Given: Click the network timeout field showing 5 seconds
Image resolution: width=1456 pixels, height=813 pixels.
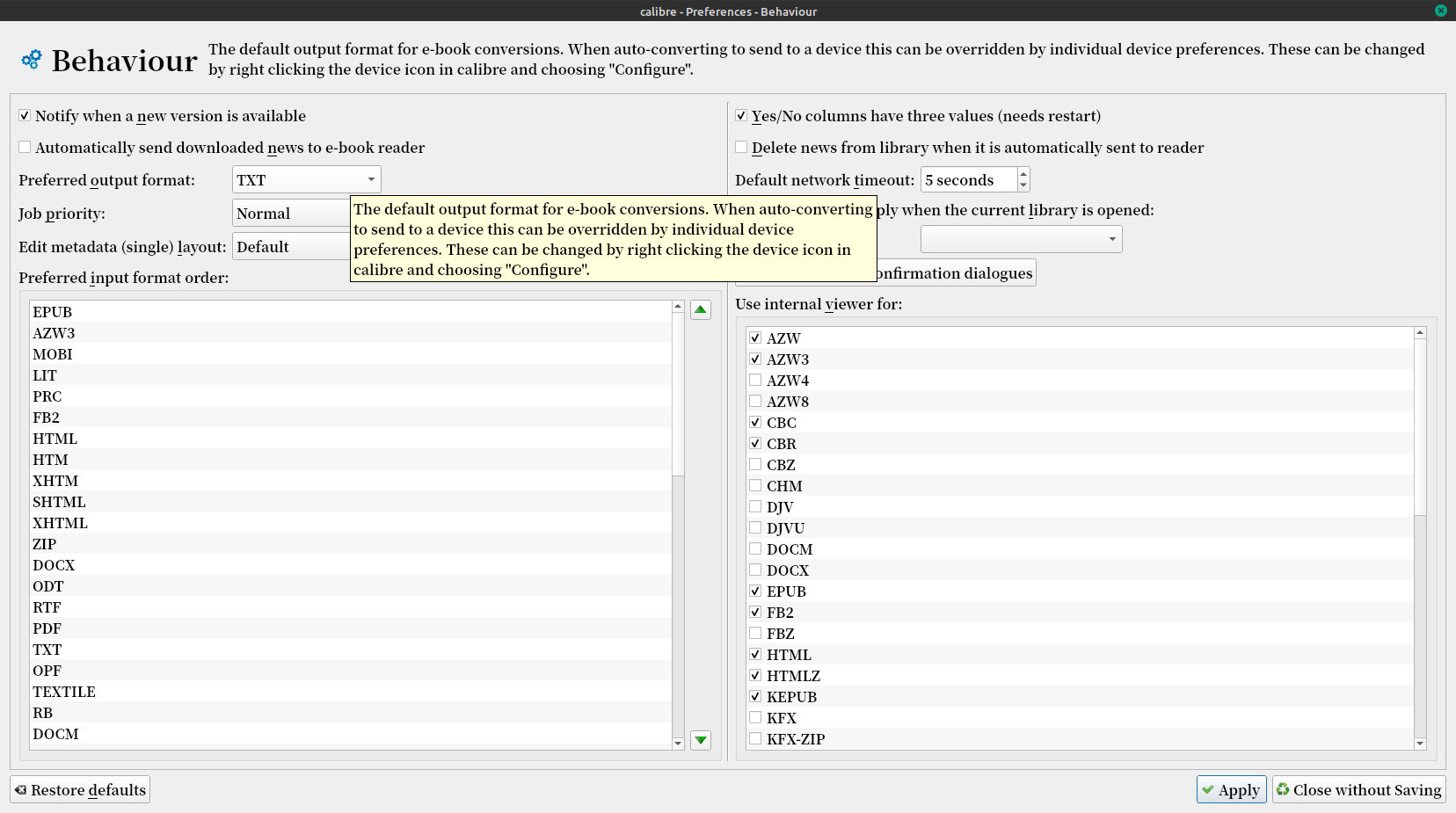Looking at the screenshot, I should (x=969, y=180).
